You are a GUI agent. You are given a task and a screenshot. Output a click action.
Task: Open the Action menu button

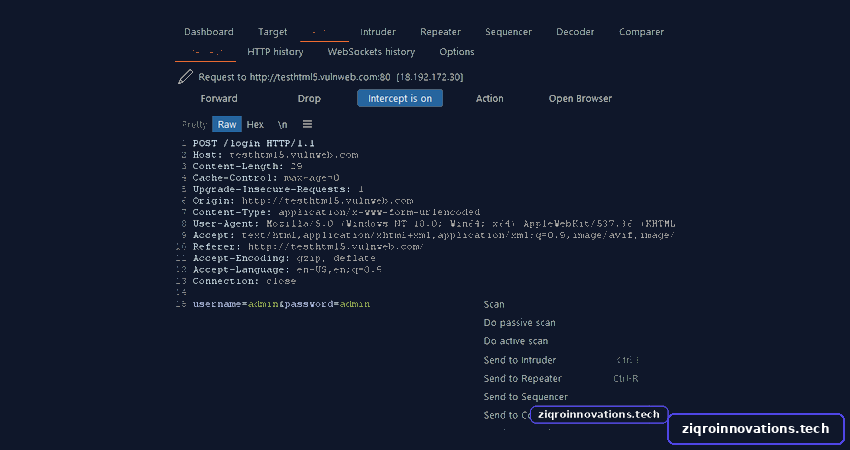point(490,99)
